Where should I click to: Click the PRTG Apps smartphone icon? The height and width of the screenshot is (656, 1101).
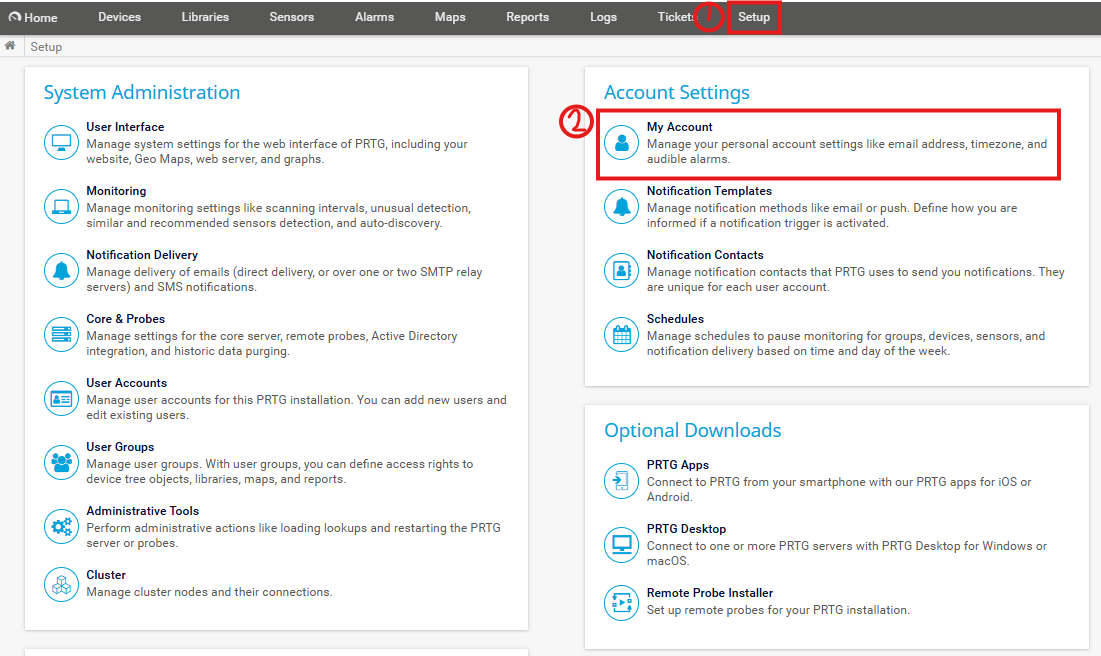click(x=621, y=480)
